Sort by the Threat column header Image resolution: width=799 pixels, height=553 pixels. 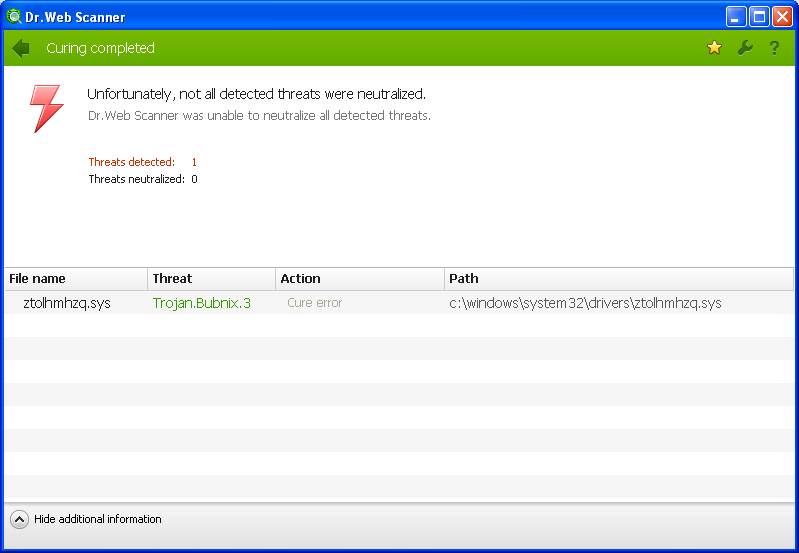click(x=212, y=279)
